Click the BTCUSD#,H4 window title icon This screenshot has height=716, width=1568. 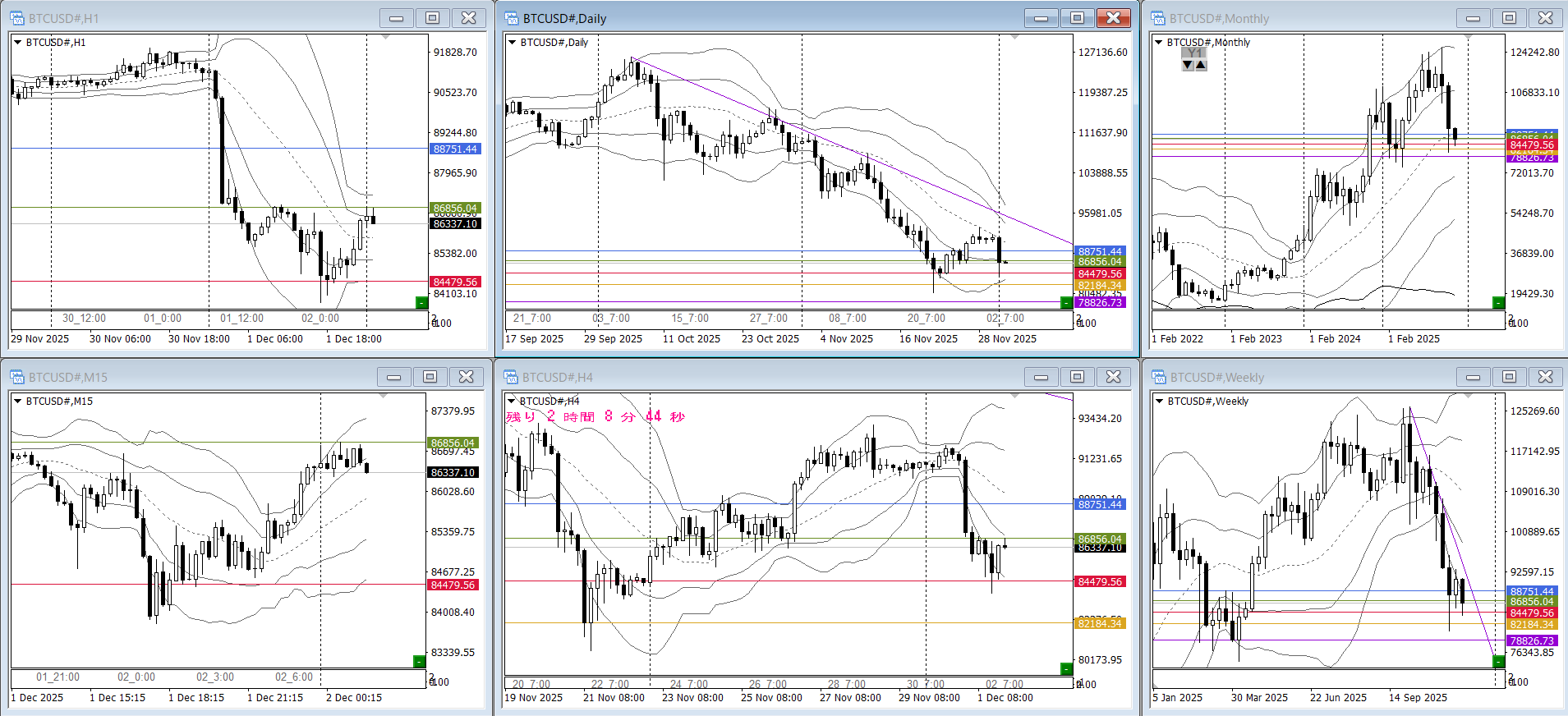[x=512, y=377]
